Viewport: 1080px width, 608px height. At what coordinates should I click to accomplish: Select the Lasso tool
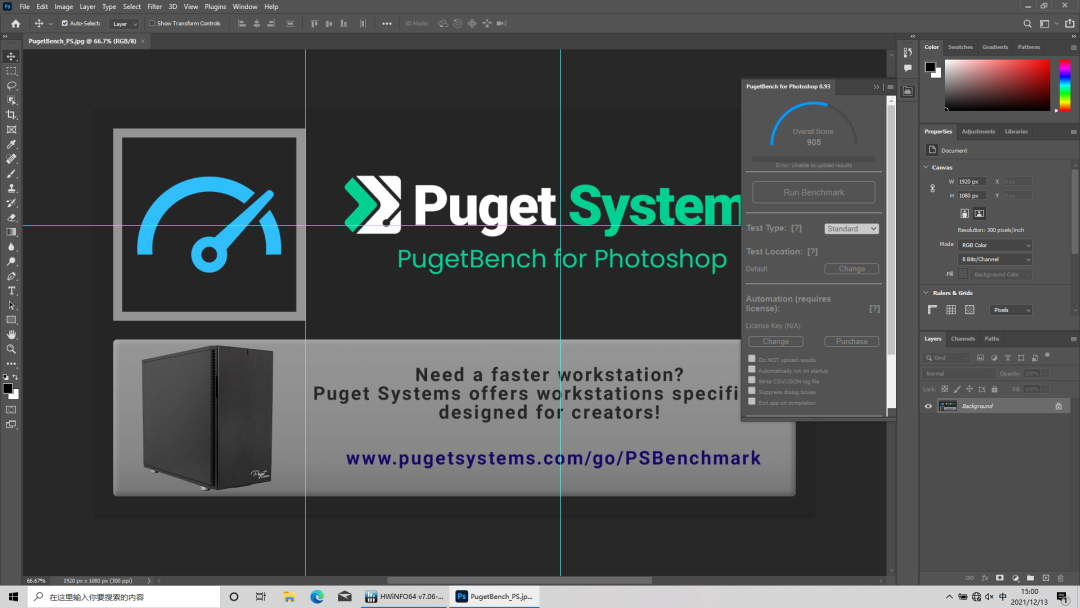[12, 86]
